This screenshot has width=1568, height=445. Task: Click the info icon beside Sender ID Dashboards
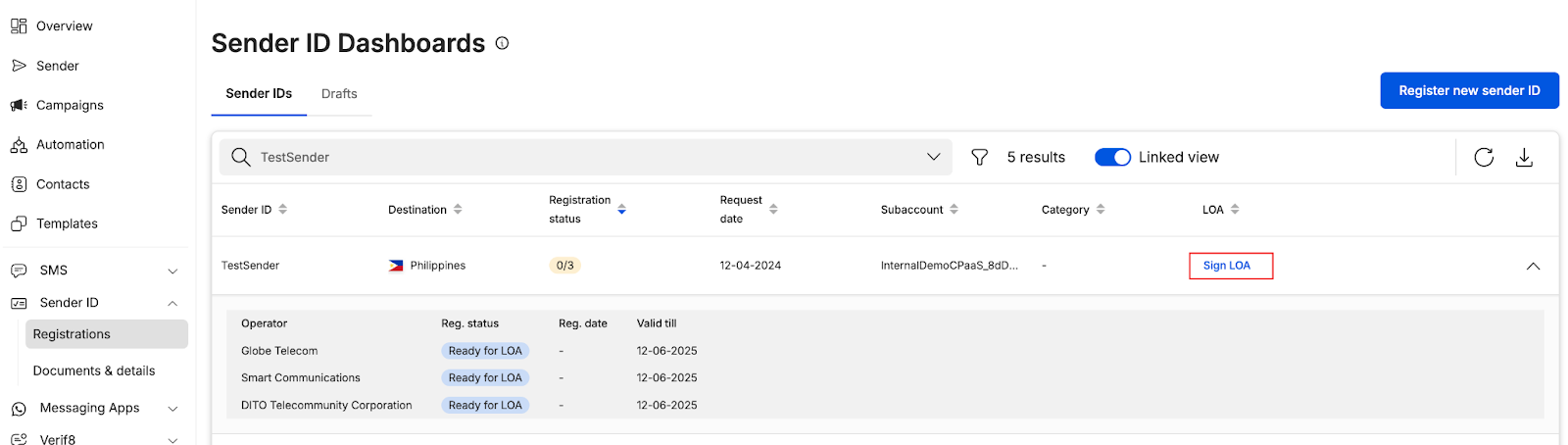(502, 43)
